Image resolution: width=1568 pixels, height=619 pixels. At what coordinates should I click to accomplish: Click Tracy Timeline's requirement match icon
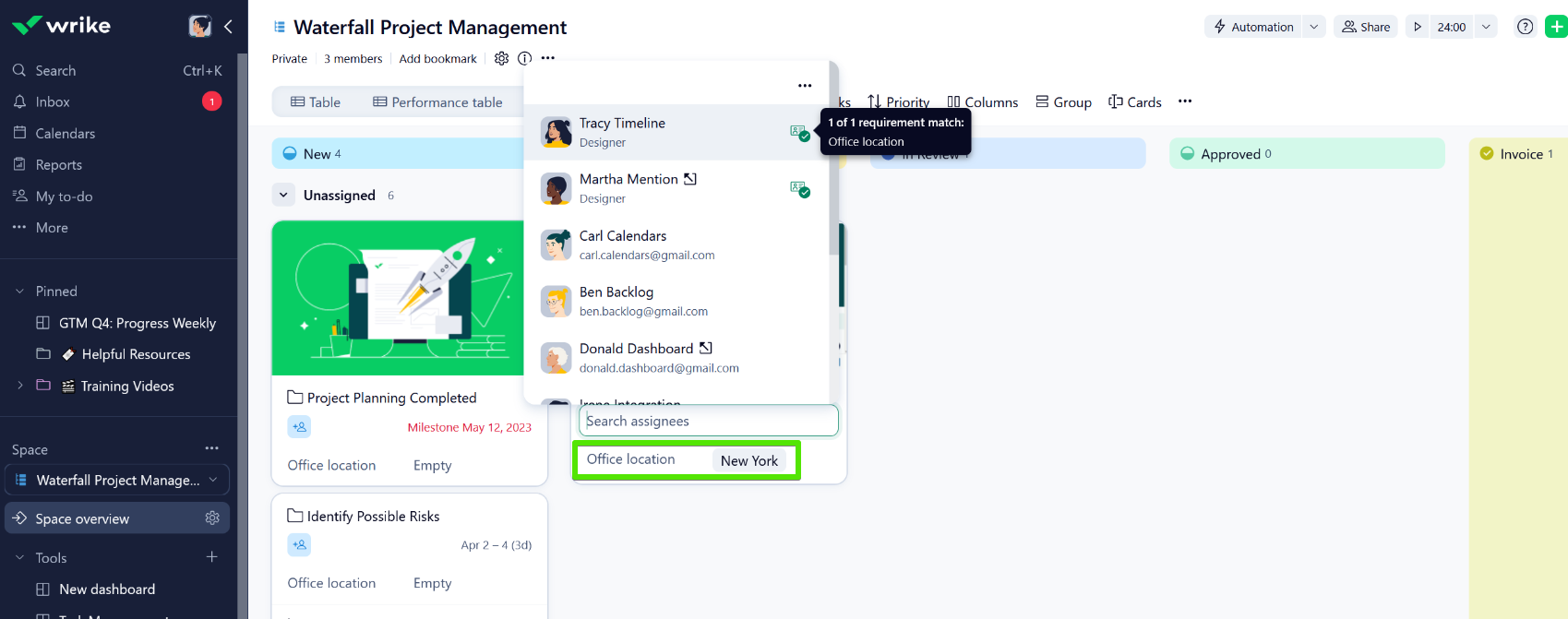coord(800,133)
